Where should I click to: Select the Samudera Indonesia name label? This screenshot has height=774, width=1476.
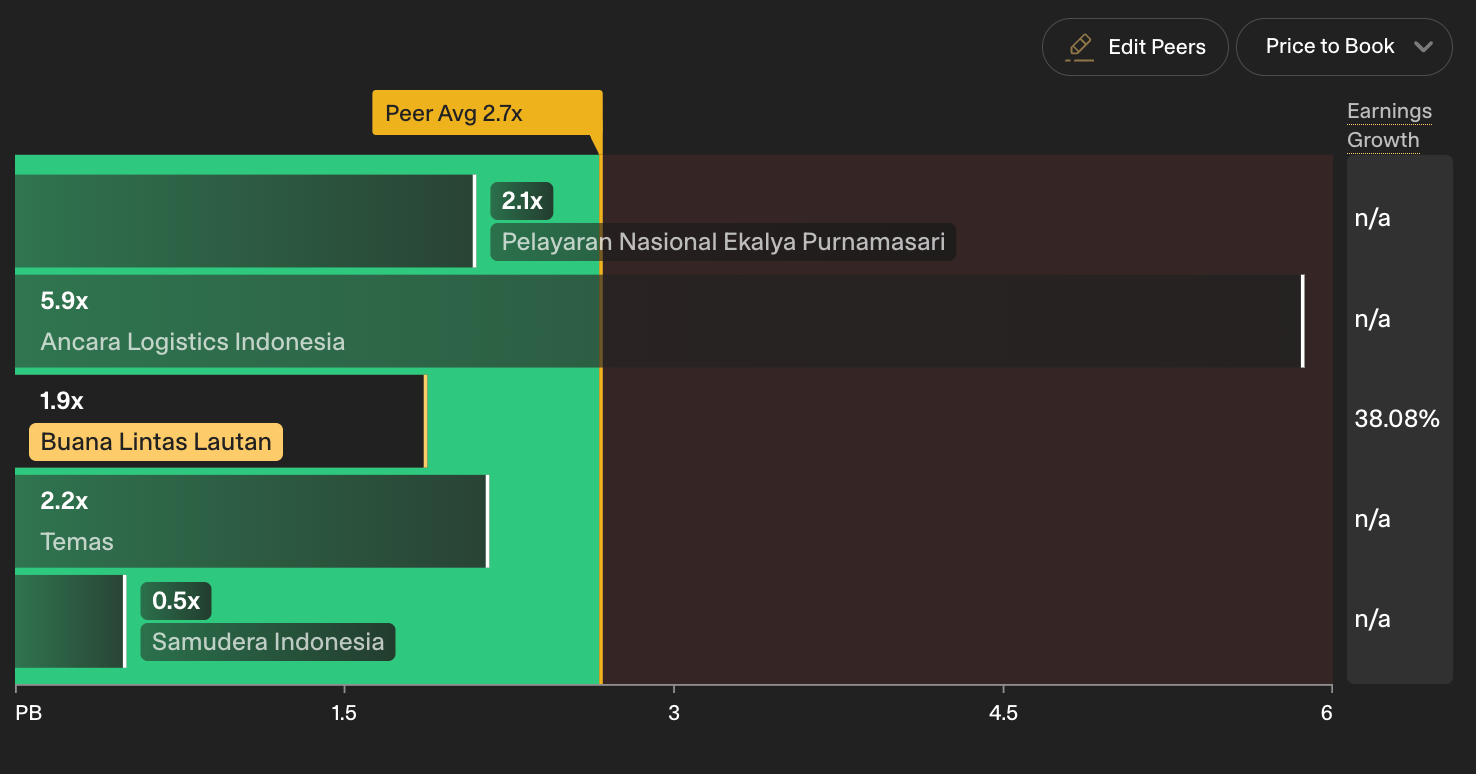[268, 642]
